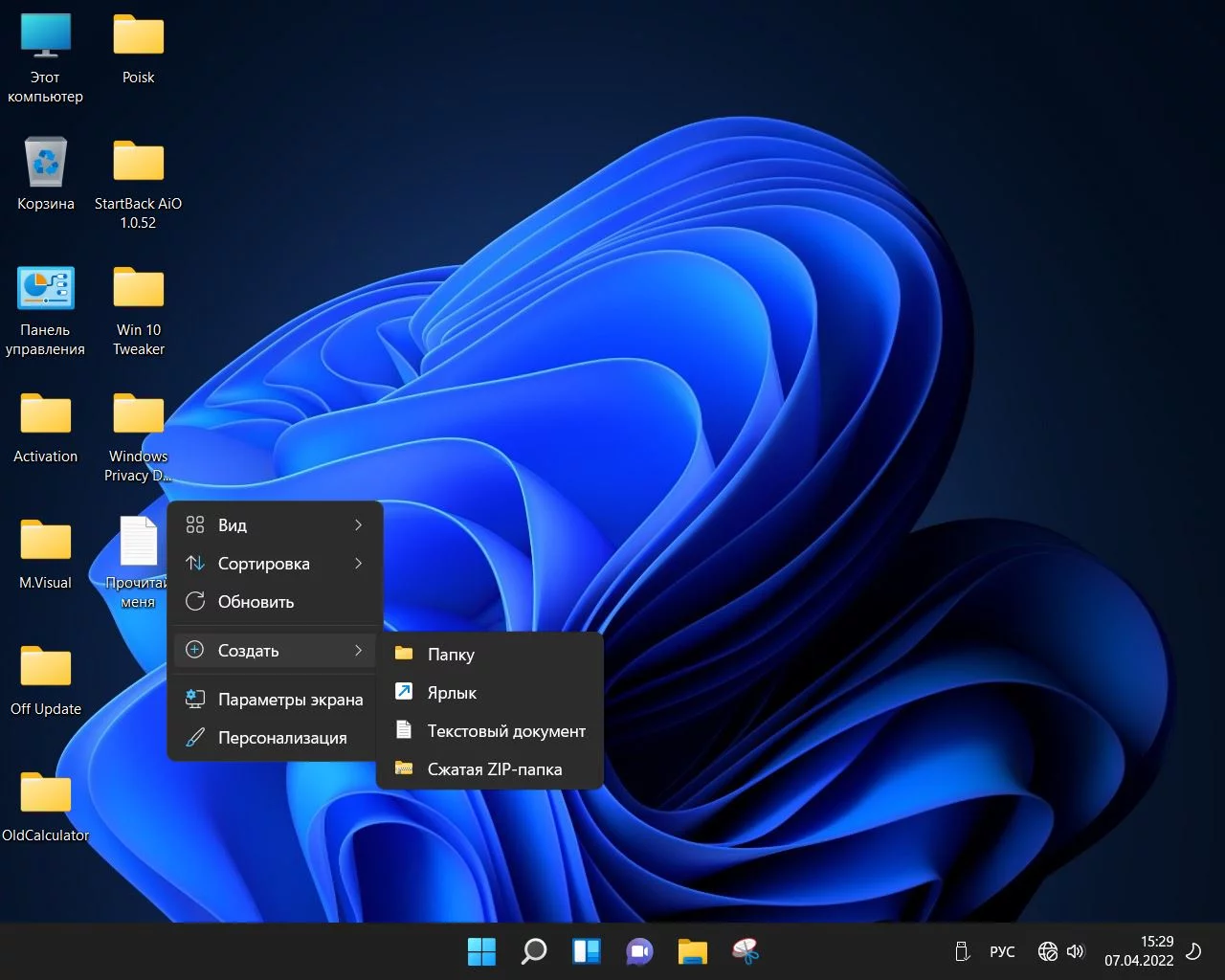Screen dimensions: 1225x980
Task: Select the Панель управления icon
Action: (45, 289)
